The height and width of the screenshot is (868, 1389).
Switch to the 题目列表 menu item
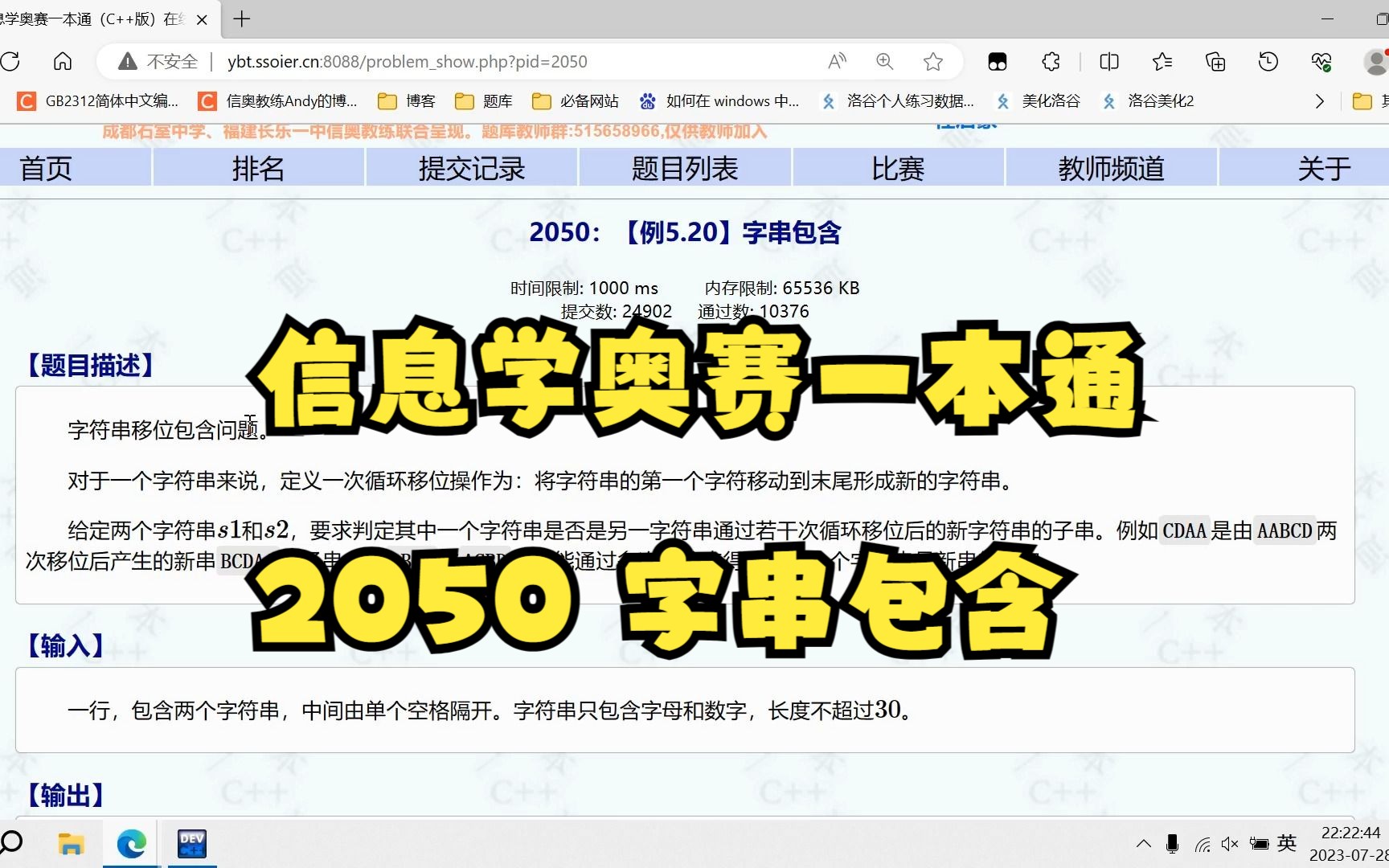click(685, 168)
